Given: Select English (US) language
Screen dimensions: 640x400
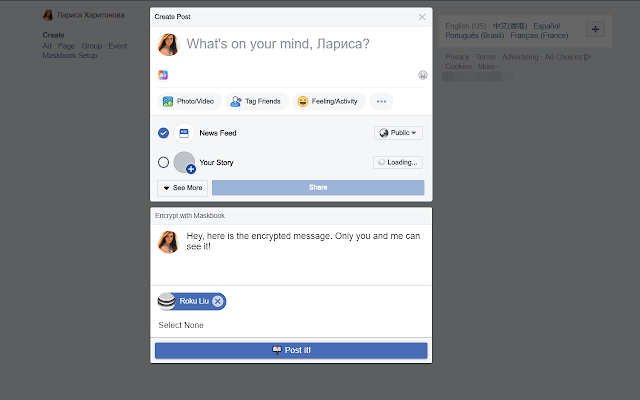Looking at the screenshot, I should (466, 26).
